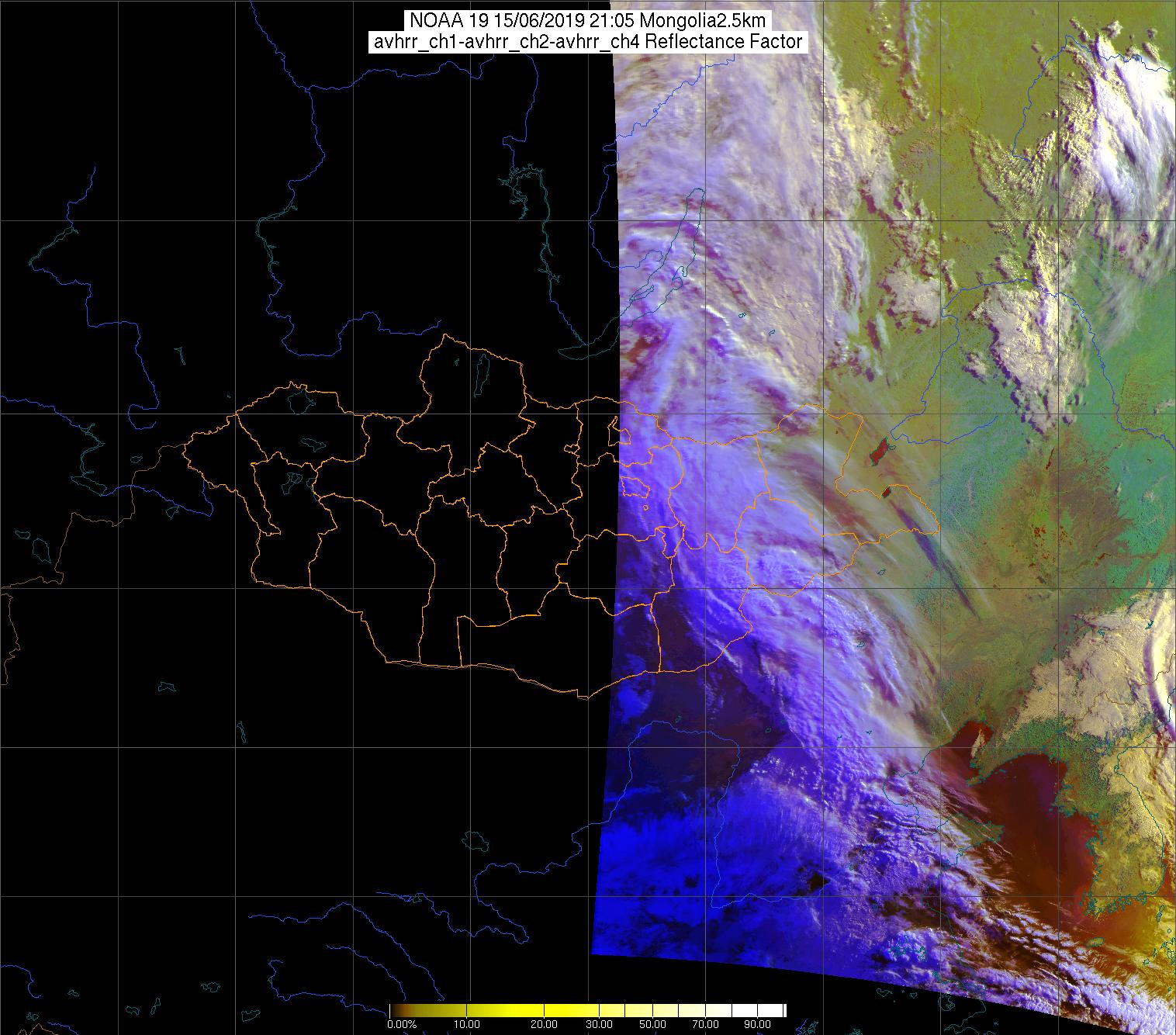The height and width of the screenshot is (1035, 1176).
Task: Click the "0.00%" color bar label
Action: (x=402, y=1024)
